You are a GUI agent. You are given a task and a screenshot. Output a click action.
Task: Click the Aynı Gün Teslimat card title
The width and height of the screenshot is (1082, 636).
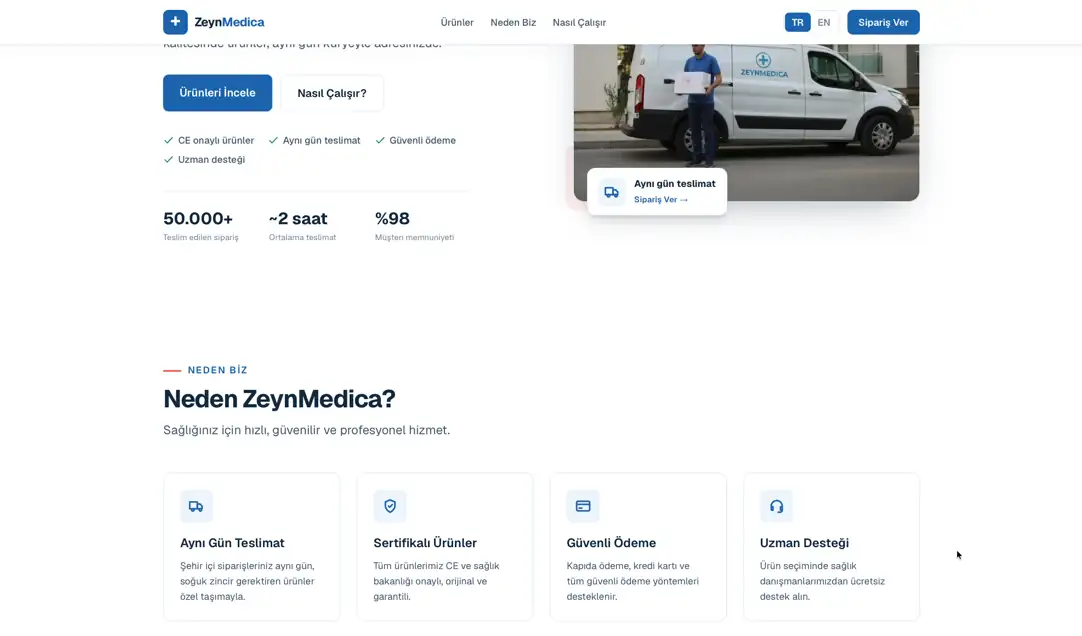click(x=232, y=543)
